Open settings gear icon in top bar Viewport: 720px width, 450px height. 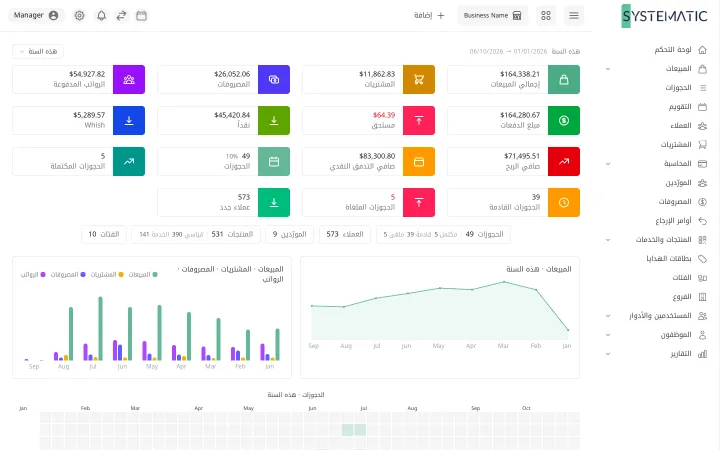79,16
